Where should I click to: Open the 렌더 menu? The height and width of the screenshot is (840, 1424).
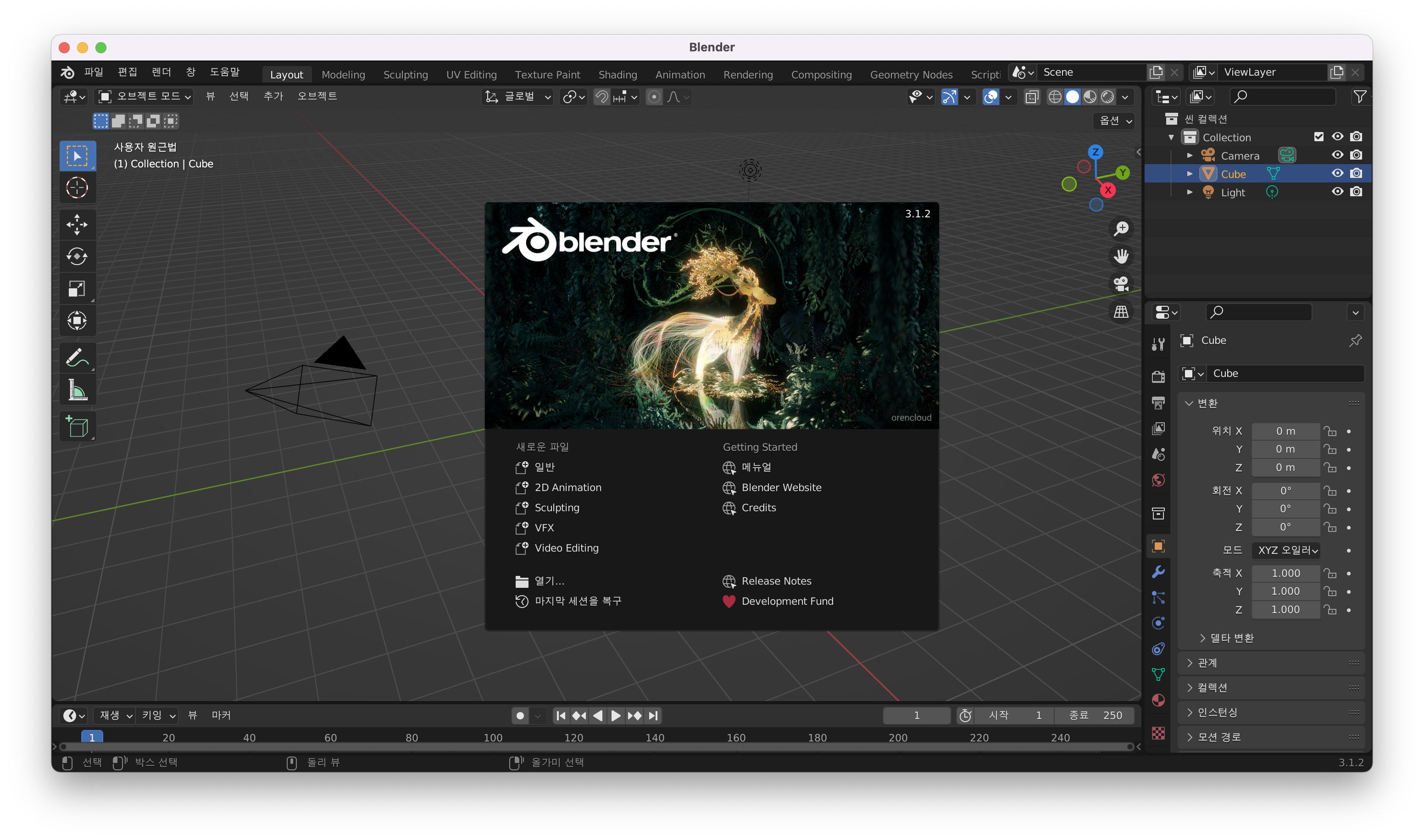pos(161,72)
